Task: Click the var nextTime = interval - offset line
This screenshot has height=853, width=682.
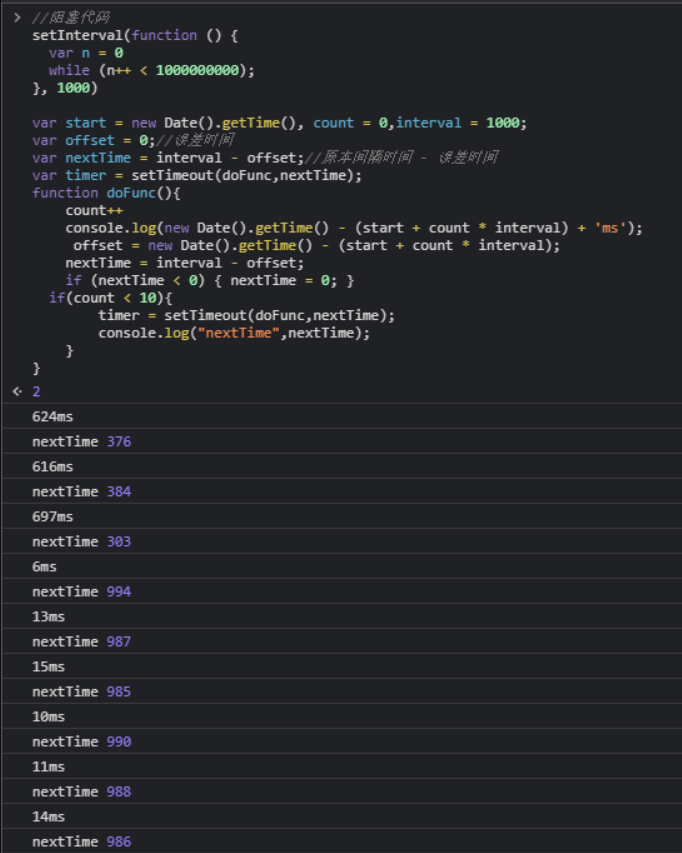Action: 265,158
